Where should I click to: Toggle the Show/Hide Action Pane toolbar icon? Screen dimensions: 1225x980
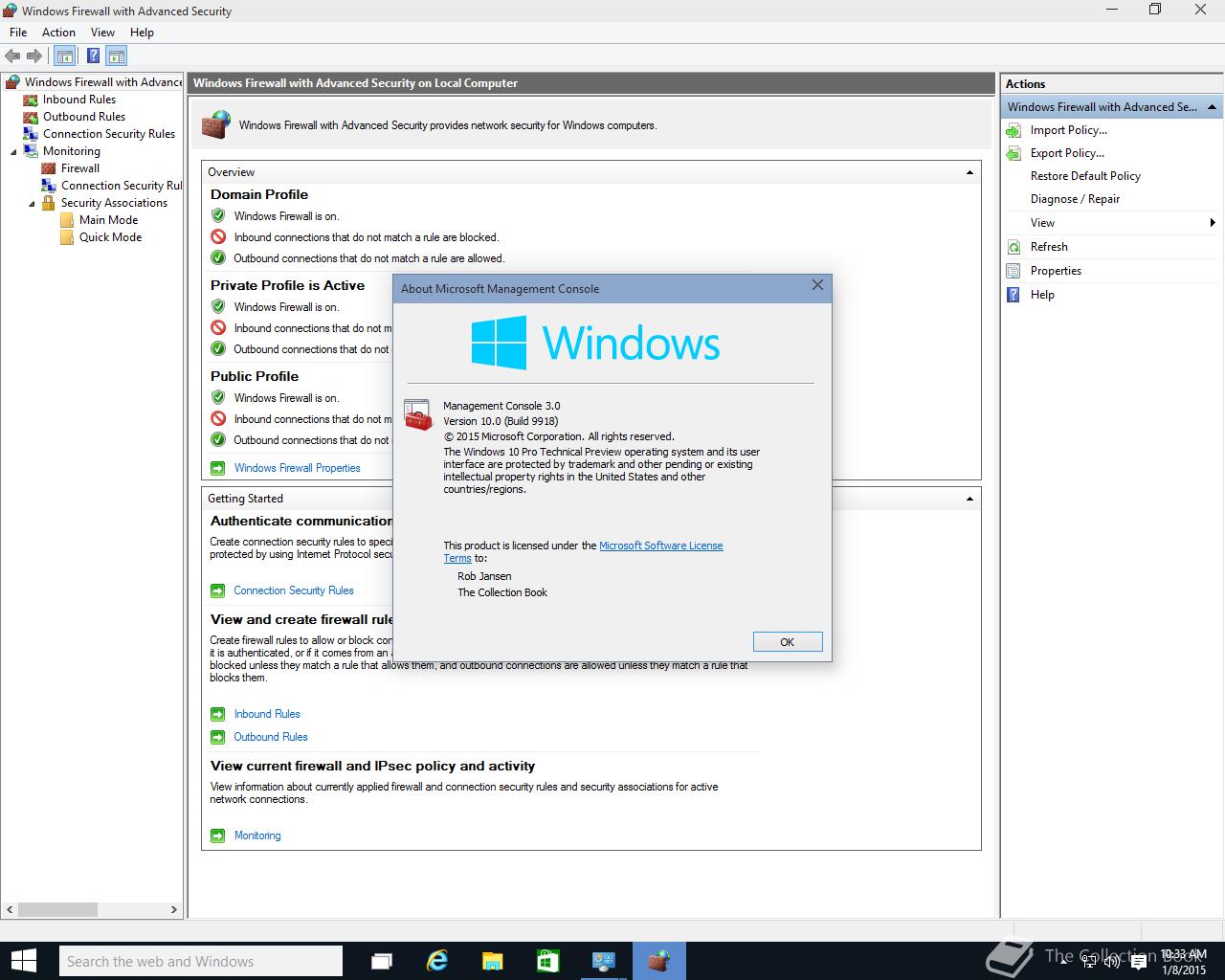tap(116, 56)
